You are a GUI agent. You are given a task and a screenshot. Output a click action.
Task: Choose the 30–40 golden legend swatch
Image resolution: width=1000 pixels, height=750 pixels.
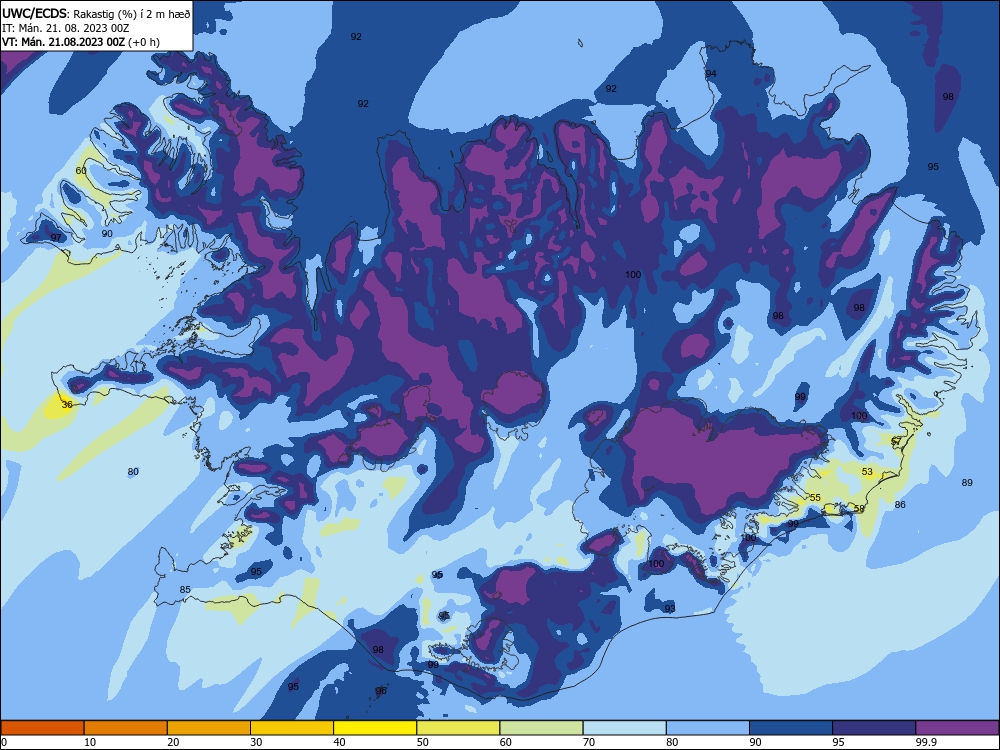(x=291, y=728)
